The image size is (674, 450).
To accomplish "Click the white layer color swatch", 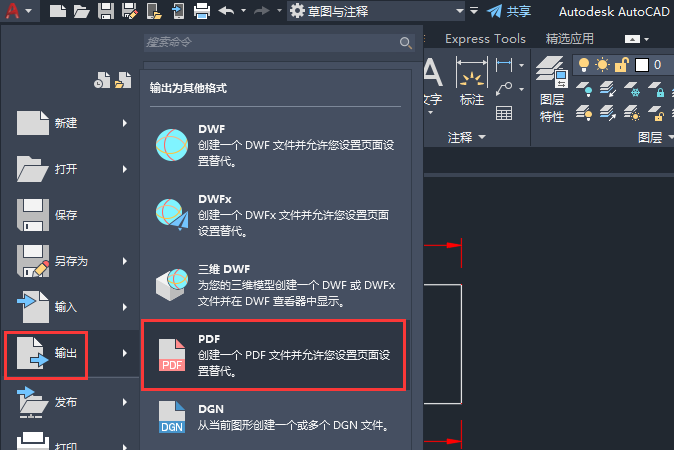I will click(642, 65).
